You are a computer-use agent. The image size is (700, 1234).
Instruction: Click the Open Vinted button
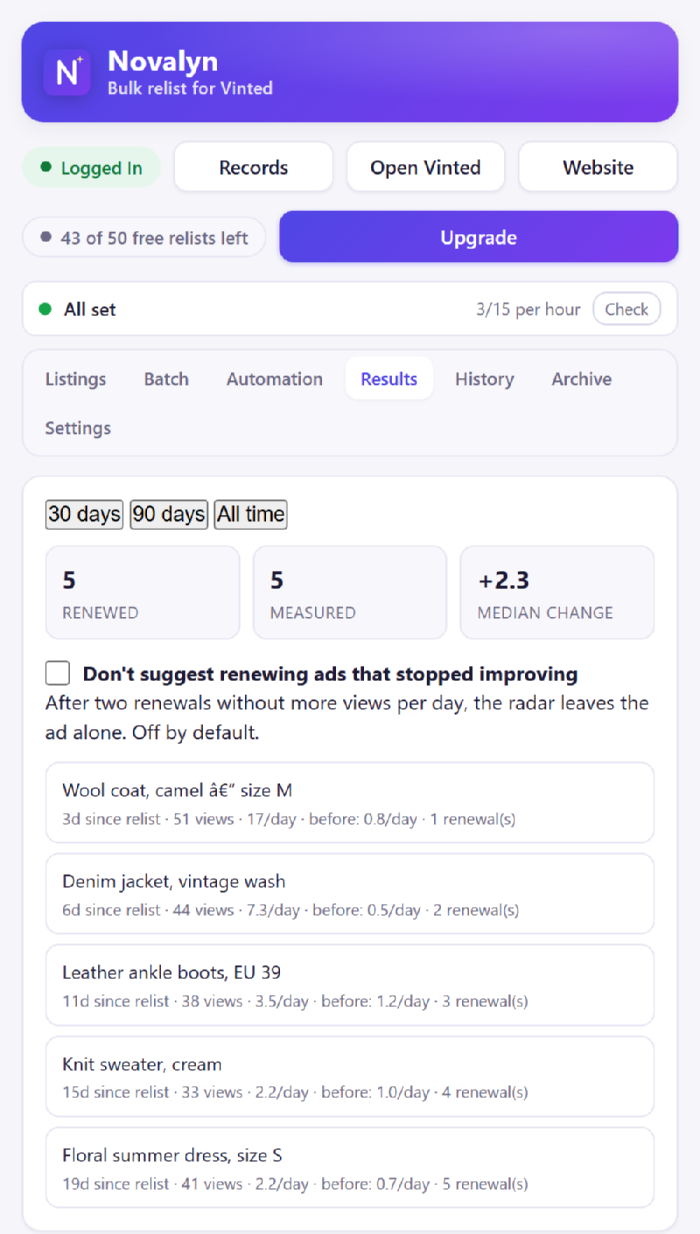(x=426, y=167)
